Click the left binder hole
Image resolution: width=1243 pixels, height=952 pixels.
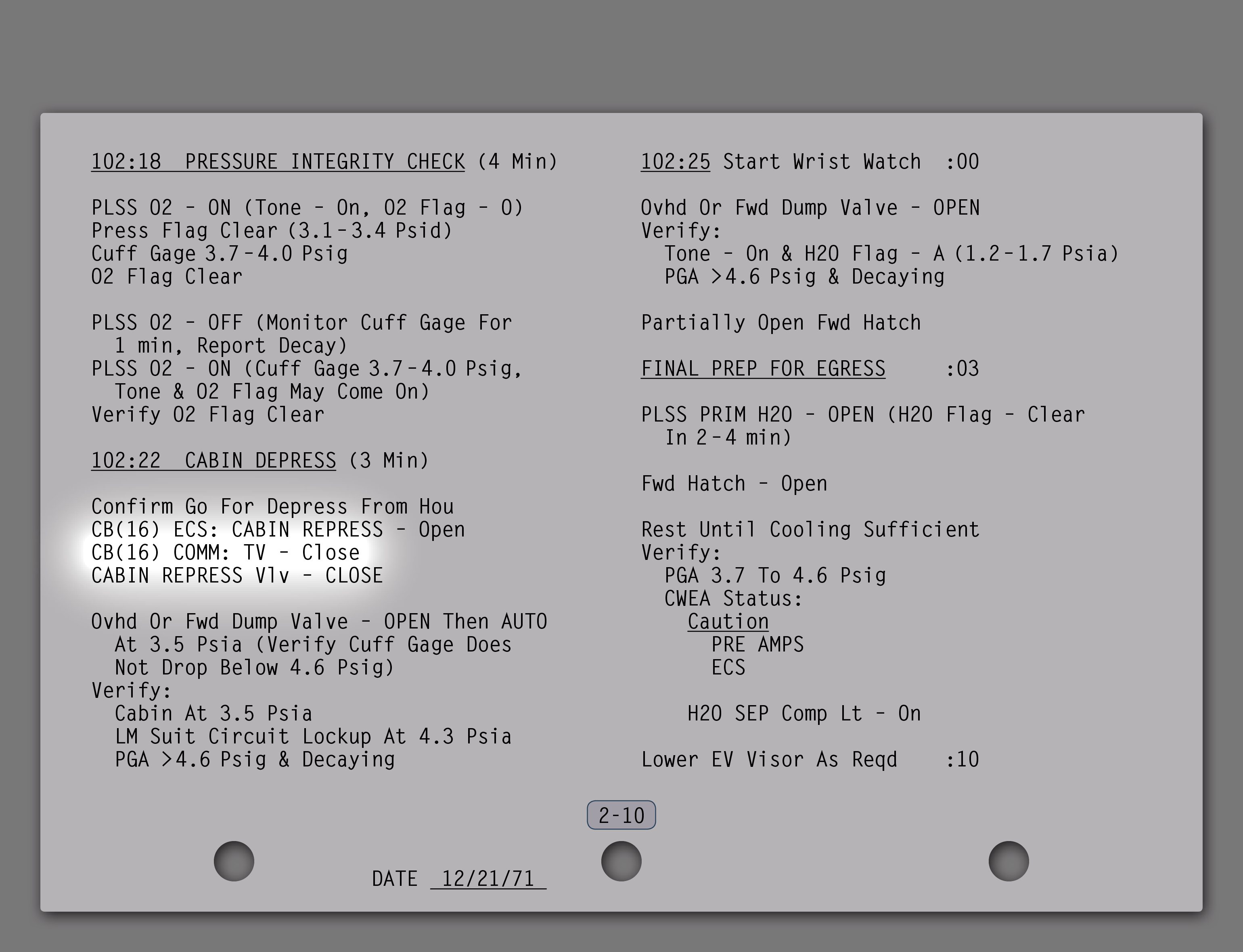click(x=234, y=861)
